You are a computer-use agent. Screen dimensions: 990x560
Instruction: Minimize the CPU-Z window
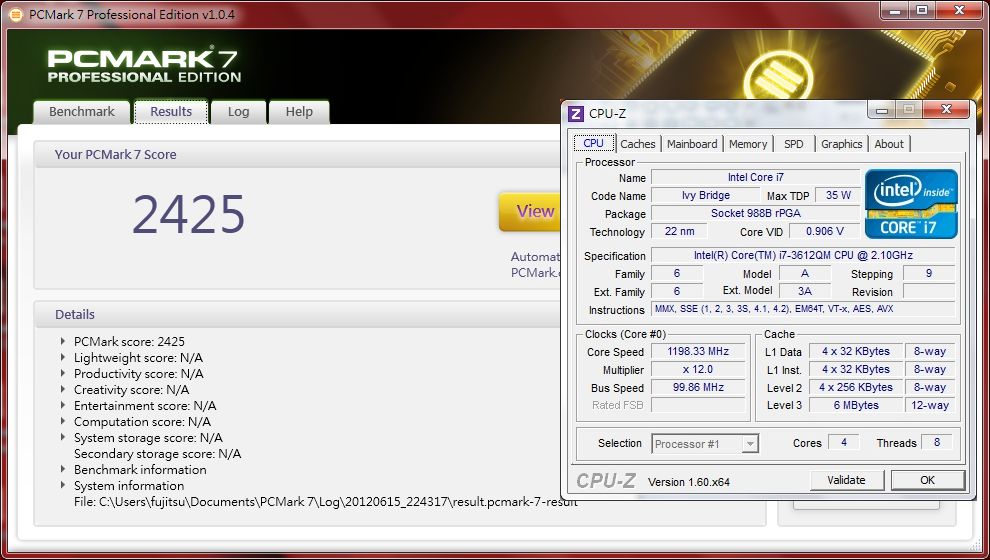tap(882, 110)
